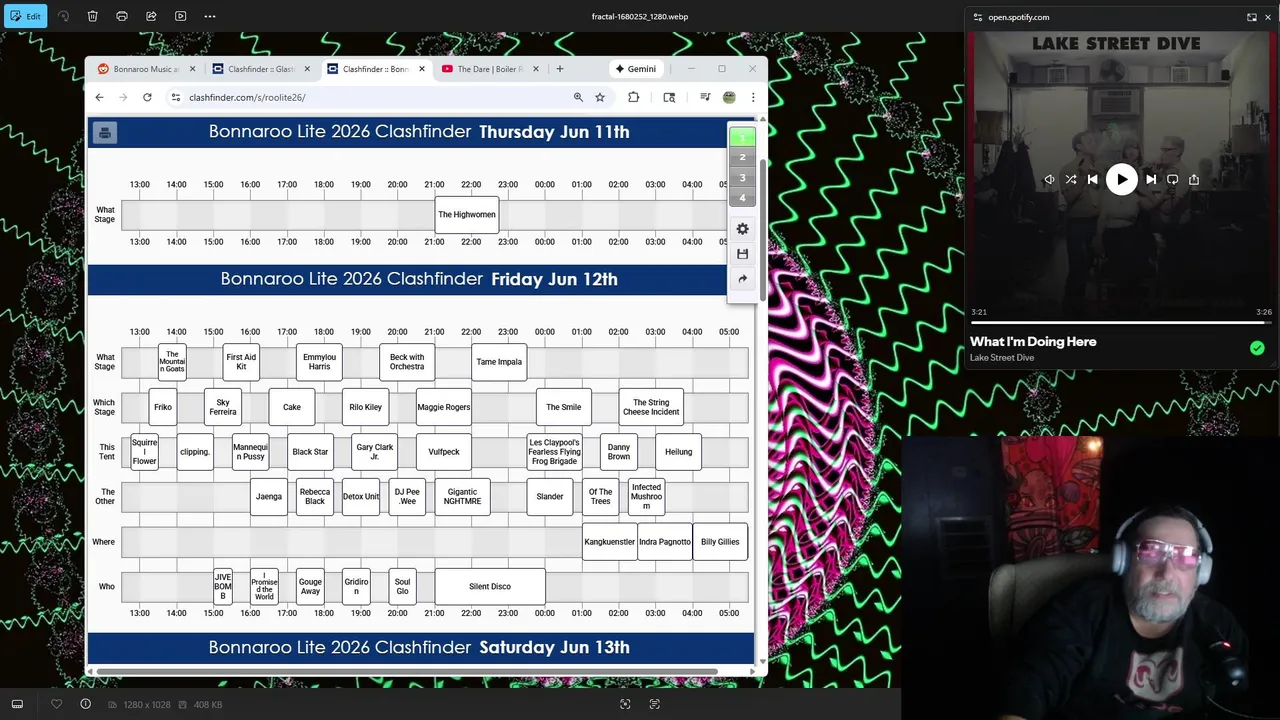The height and width of the screenshot is (720, 1280).
Task: Open Gemini in the browser
Action: (x=636, y=69)
